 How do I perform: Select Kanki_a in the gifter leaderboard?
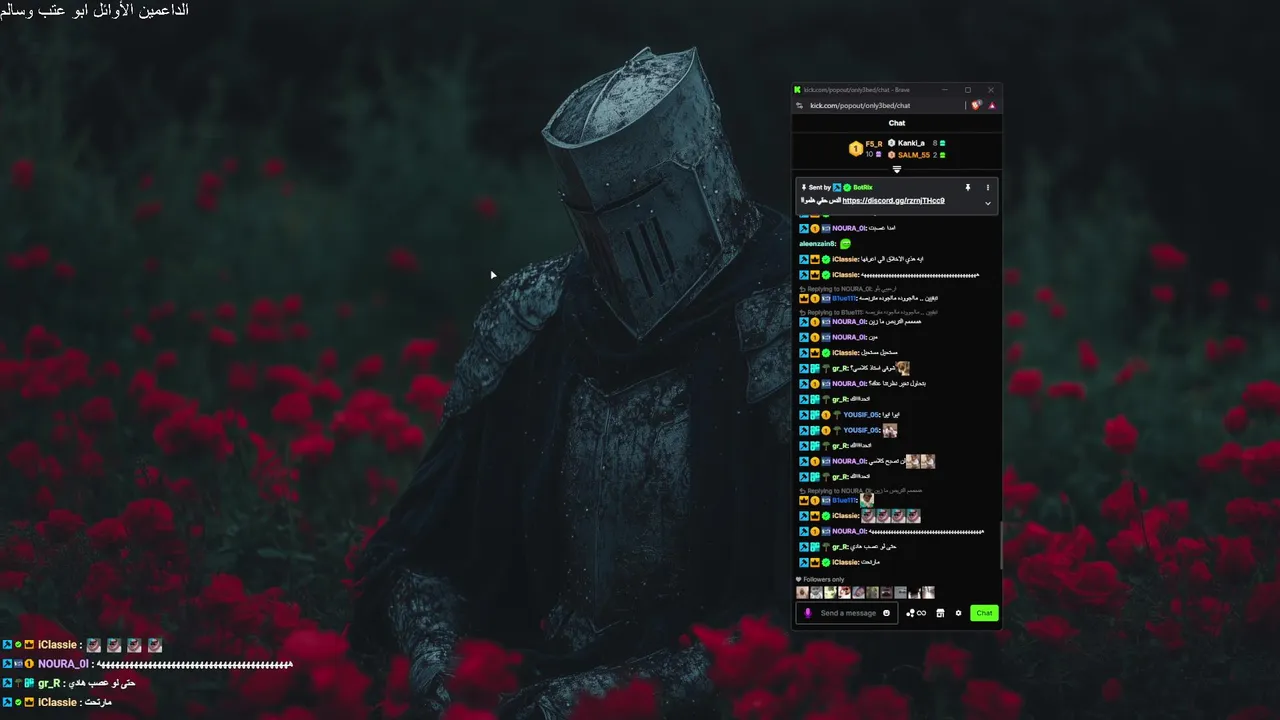(911, 143)
